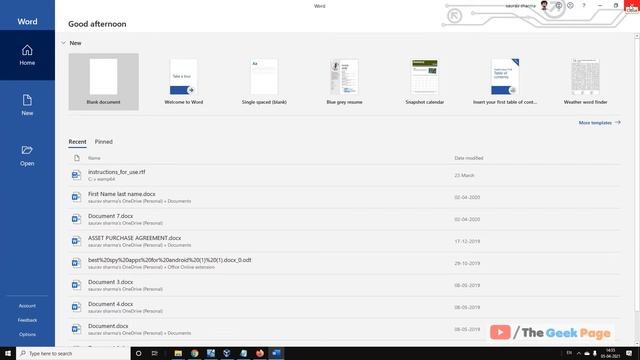Click file icon of Document 4.docx
Image resolution: width=640 pixels, height=360 pixels.
pyautogui.click(x=76, y=308)
